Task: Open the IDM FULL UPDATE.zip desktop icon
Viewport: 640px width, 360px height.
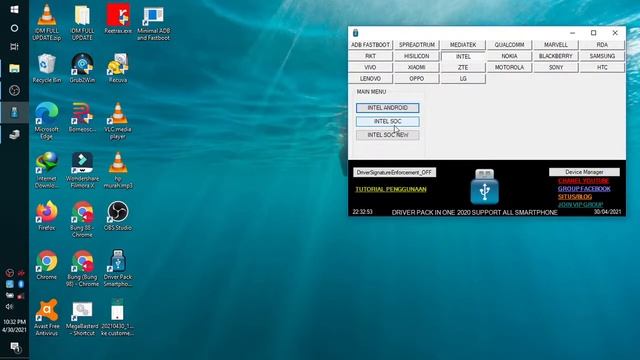Action: pos(47,21)
